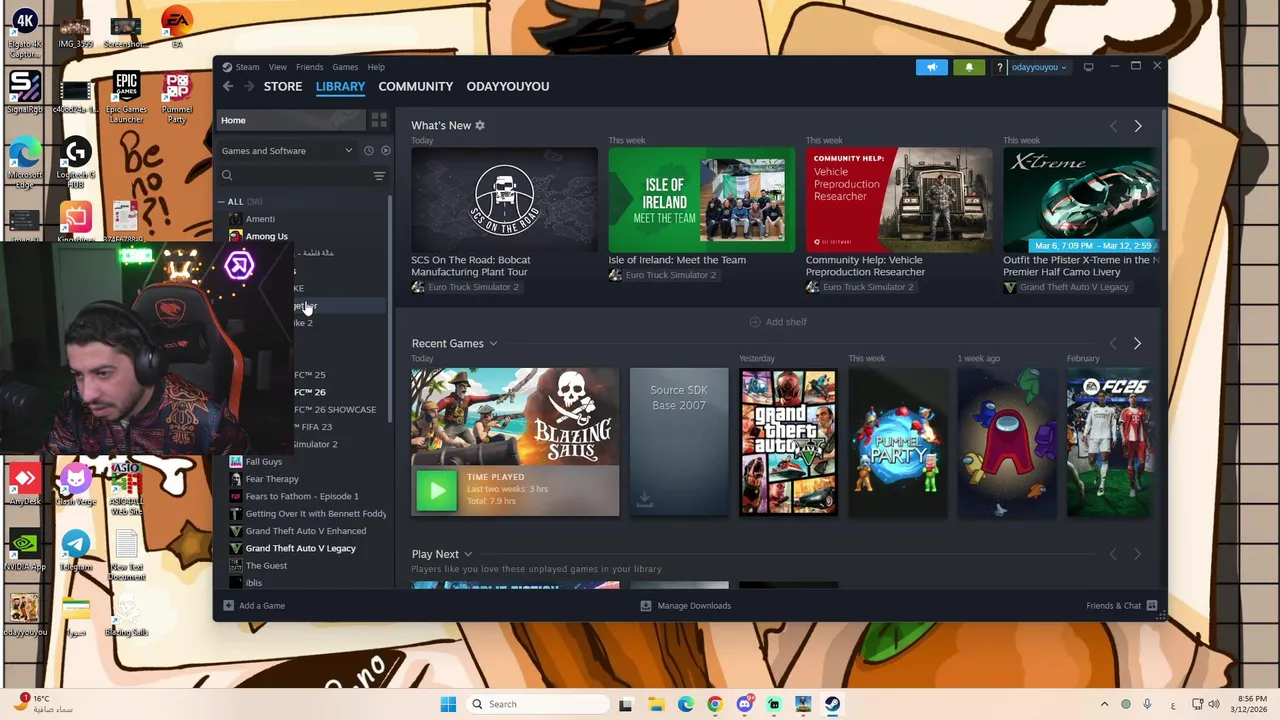Click the Add a Game plus icon
This screenshot has height=720, width=1280.
pos(228,606)
